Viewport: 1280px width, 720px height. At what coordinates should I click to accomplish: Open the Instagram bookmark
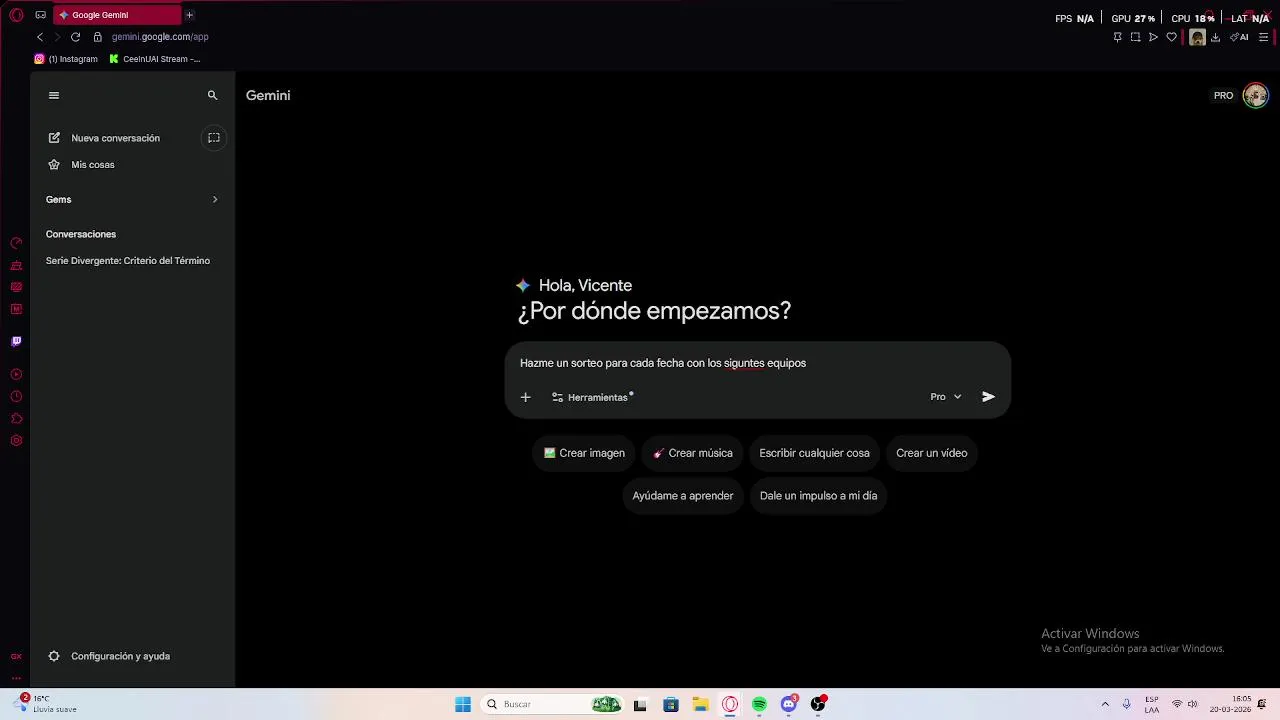pyautogui.click(x=66, y=59)
